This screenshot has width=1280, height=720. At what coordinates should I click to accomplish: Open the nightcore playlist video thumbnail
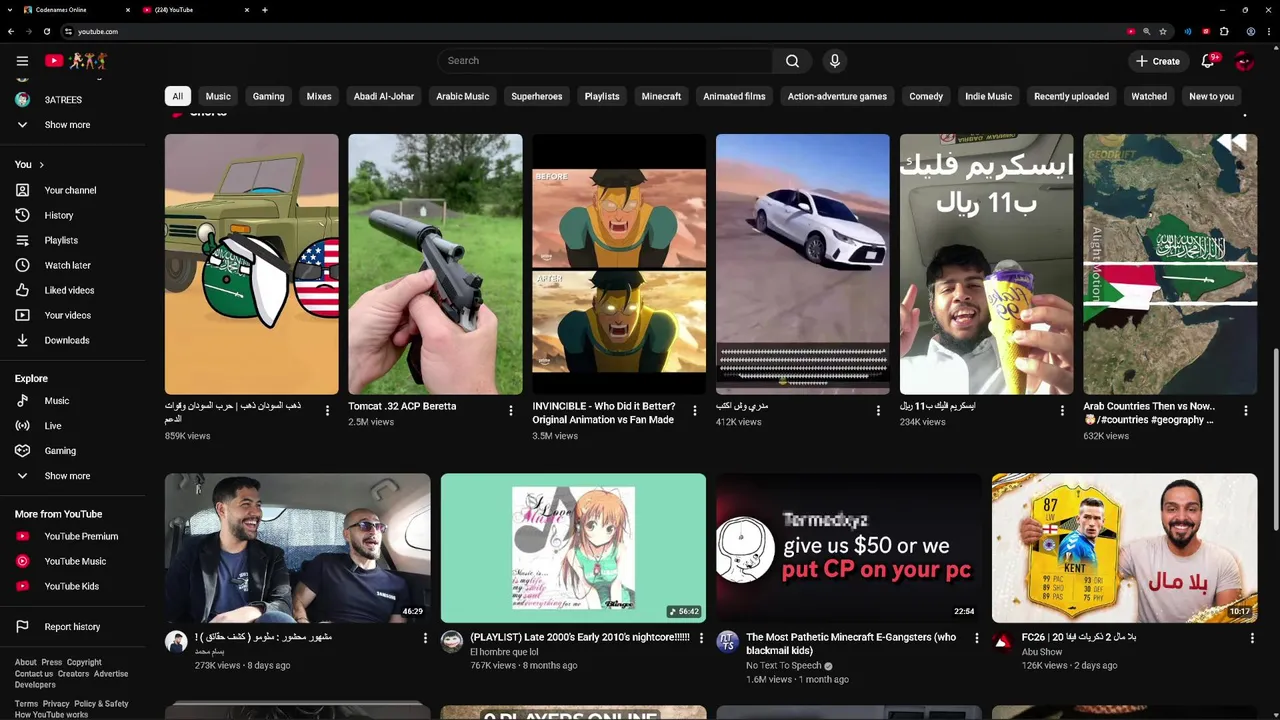tap(573, 548)
